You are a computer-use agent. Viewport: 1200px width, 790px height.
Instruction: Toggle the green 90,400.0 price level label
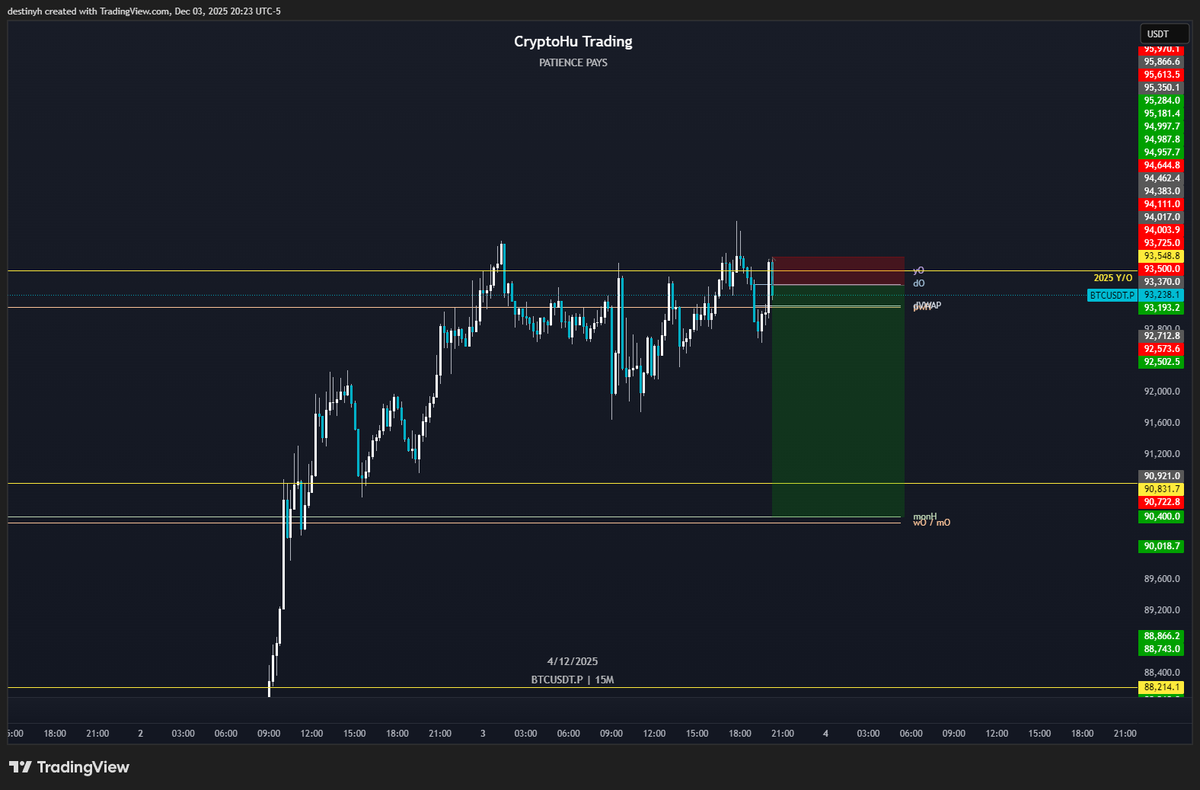1160,518
